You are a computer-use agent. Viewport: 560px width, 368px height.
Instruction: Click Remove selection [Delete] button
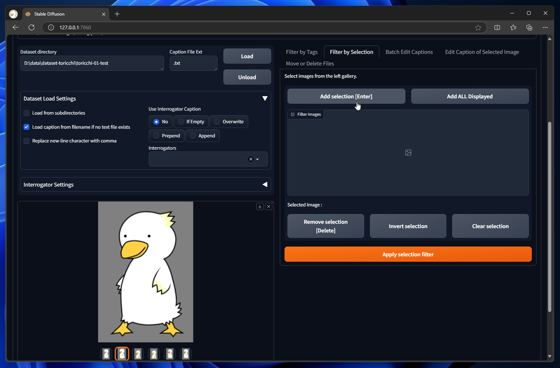pyautogui.click(x=325, y=226)
